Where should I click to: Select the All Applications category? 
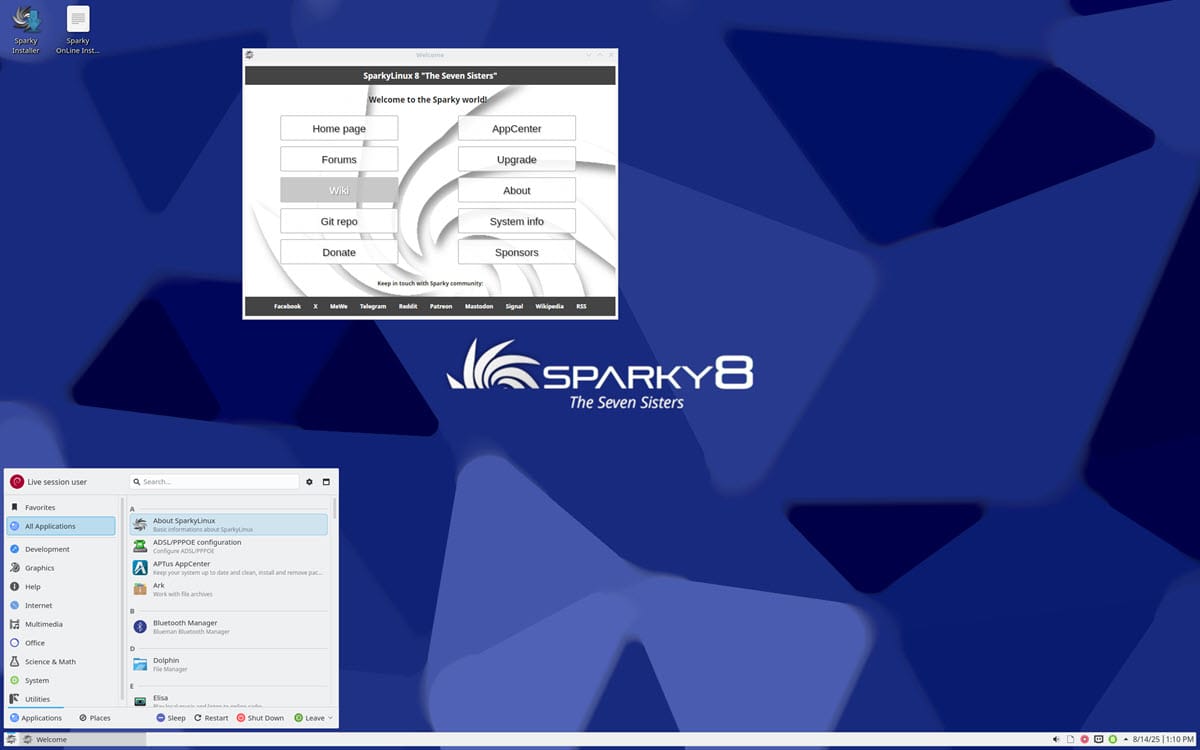coord(61,526)
